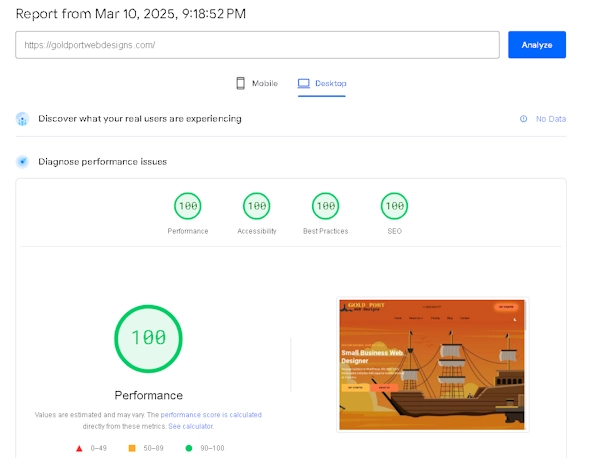Click the Gold Port website screenshot thumbnail
The image size is (600, 458).
(x=432, y=365)
